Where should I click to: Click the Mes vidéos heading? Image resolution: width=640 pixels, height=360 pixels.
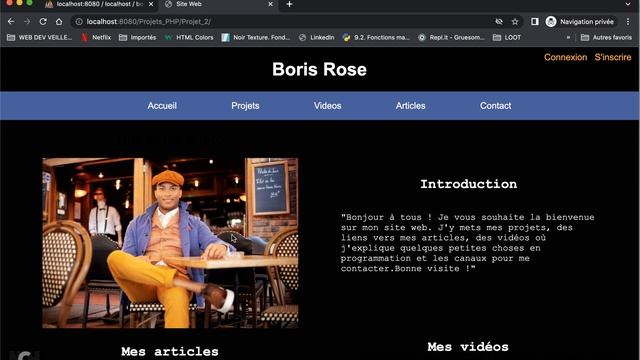tap(468, 347)
